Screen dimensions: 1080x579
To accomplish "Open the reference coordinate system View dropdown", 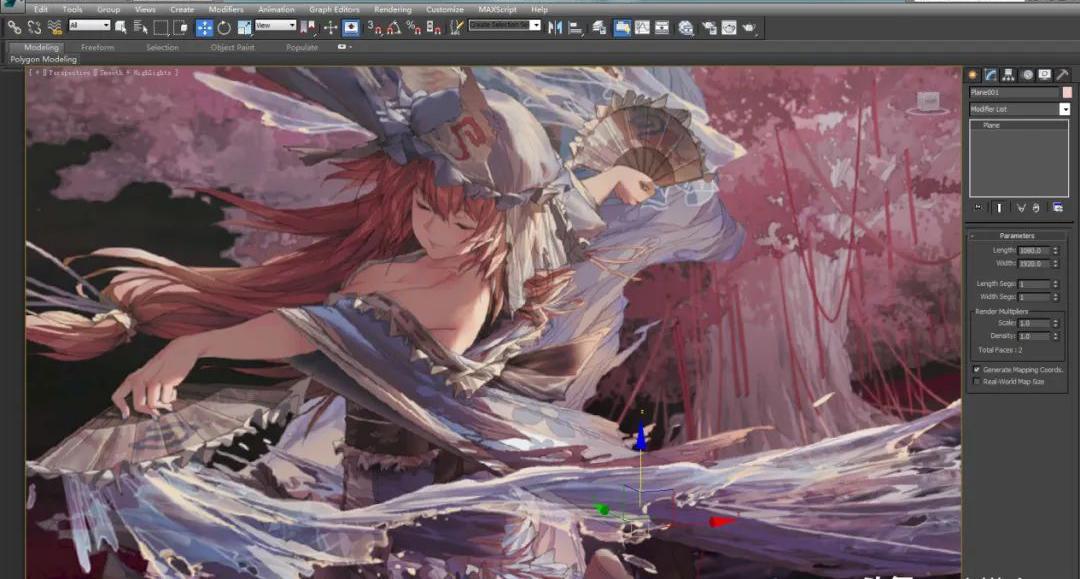I will [x=276, y=25].
